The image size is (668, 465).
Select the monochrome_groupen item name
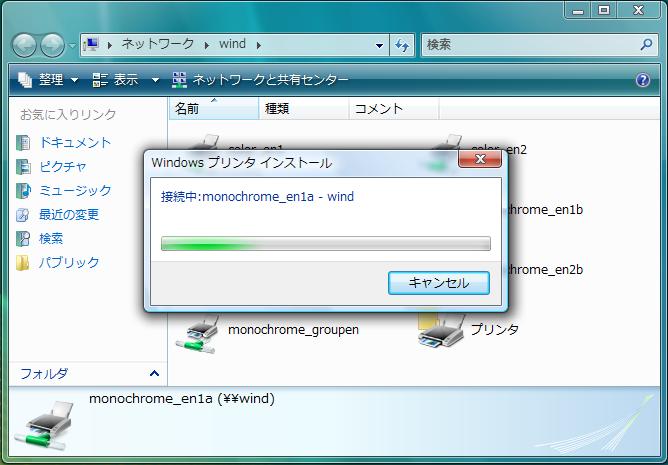coord(294,329)
